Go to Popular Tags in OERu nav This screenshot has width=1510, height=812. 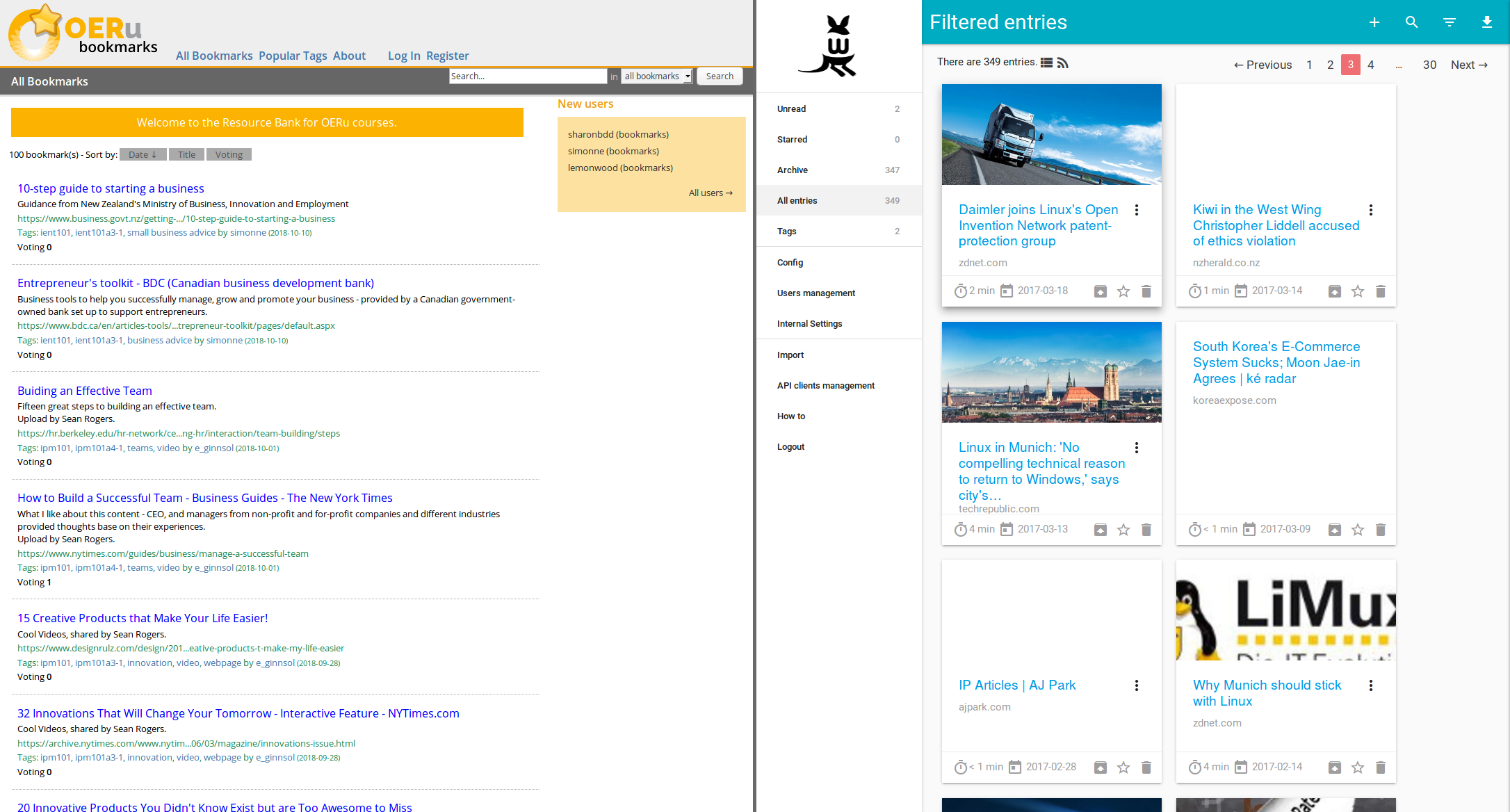[293, 56]
